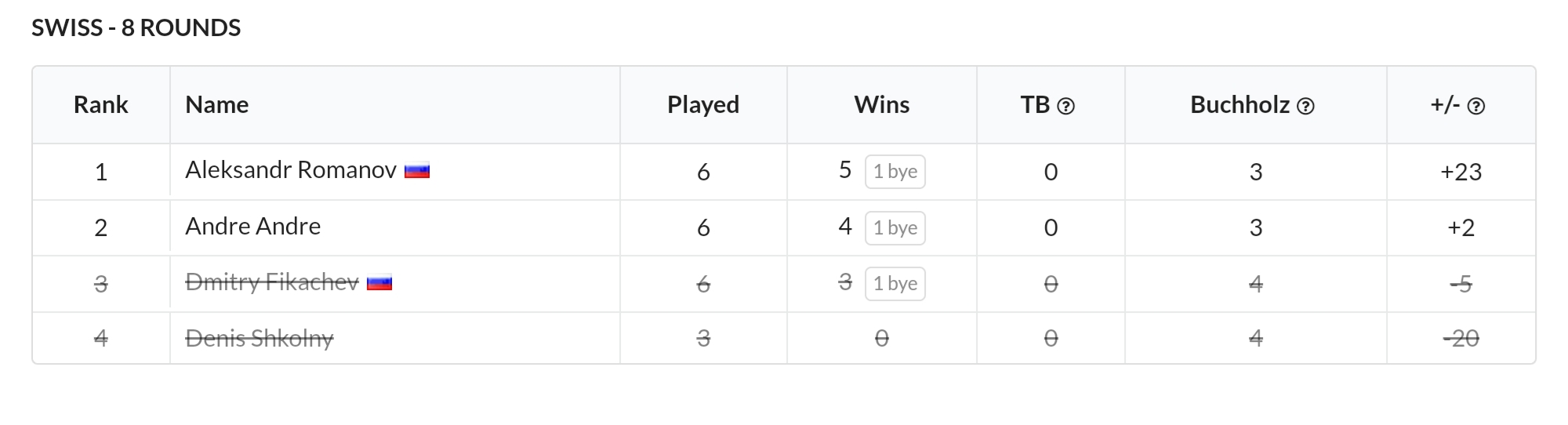Click the TB help question-mark icon
This screenshot has height=425, width=1568.
click(1065, 107)
